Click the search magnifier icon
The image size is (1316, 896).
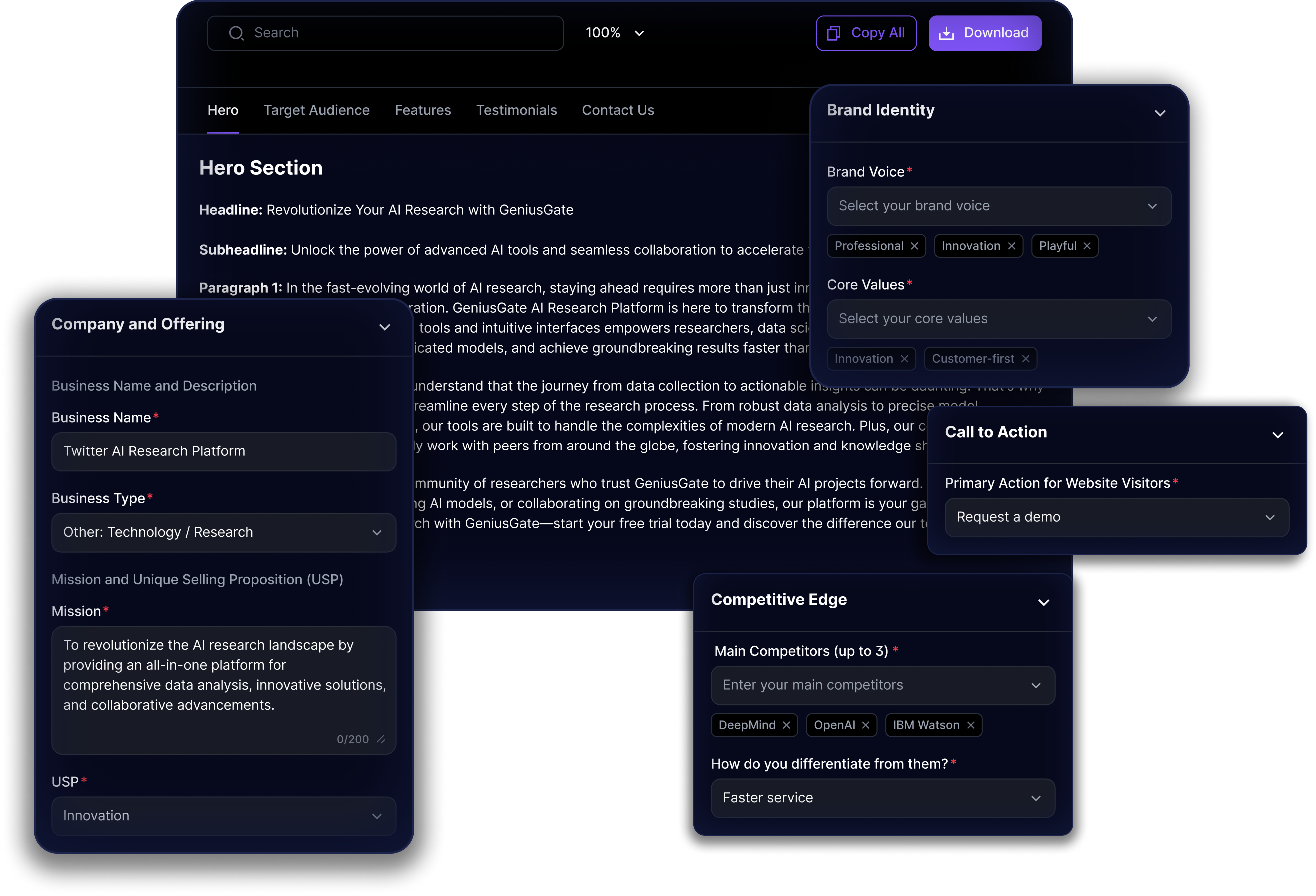pyautogui.click(x=236, y=33)
